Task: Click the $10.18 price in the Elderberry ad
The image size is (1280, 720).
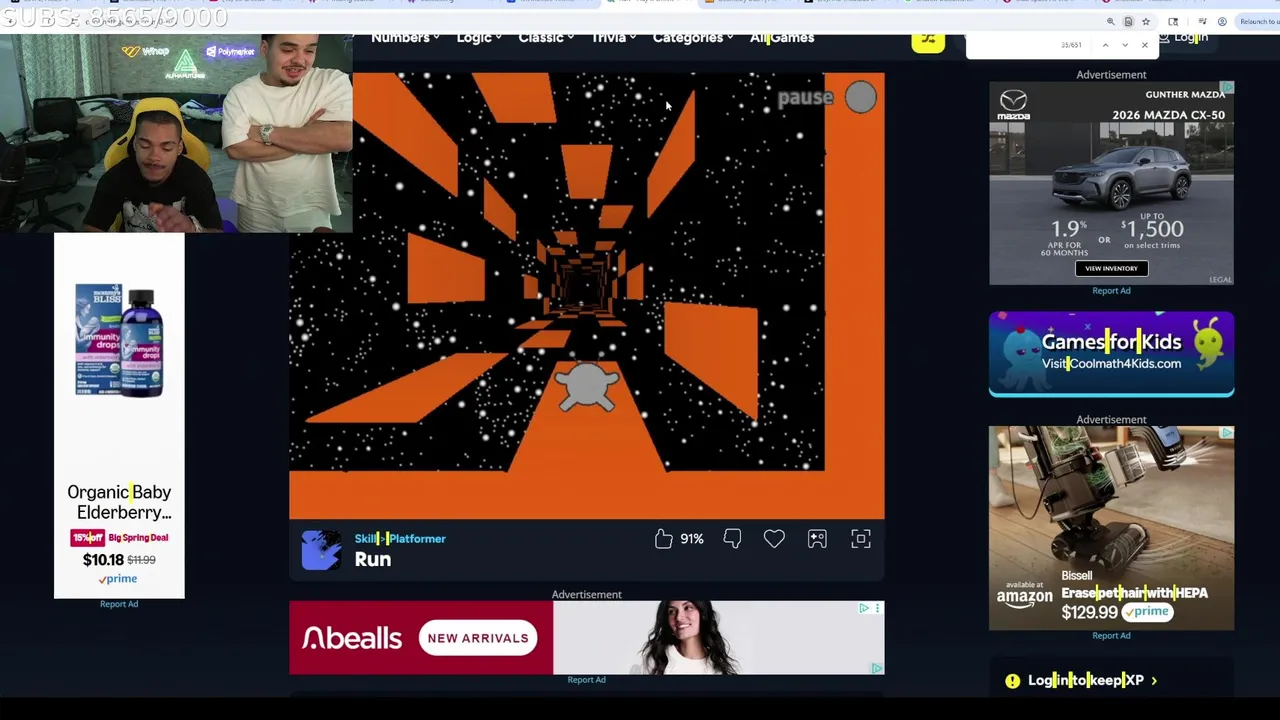Action: (x=103, y=560)
